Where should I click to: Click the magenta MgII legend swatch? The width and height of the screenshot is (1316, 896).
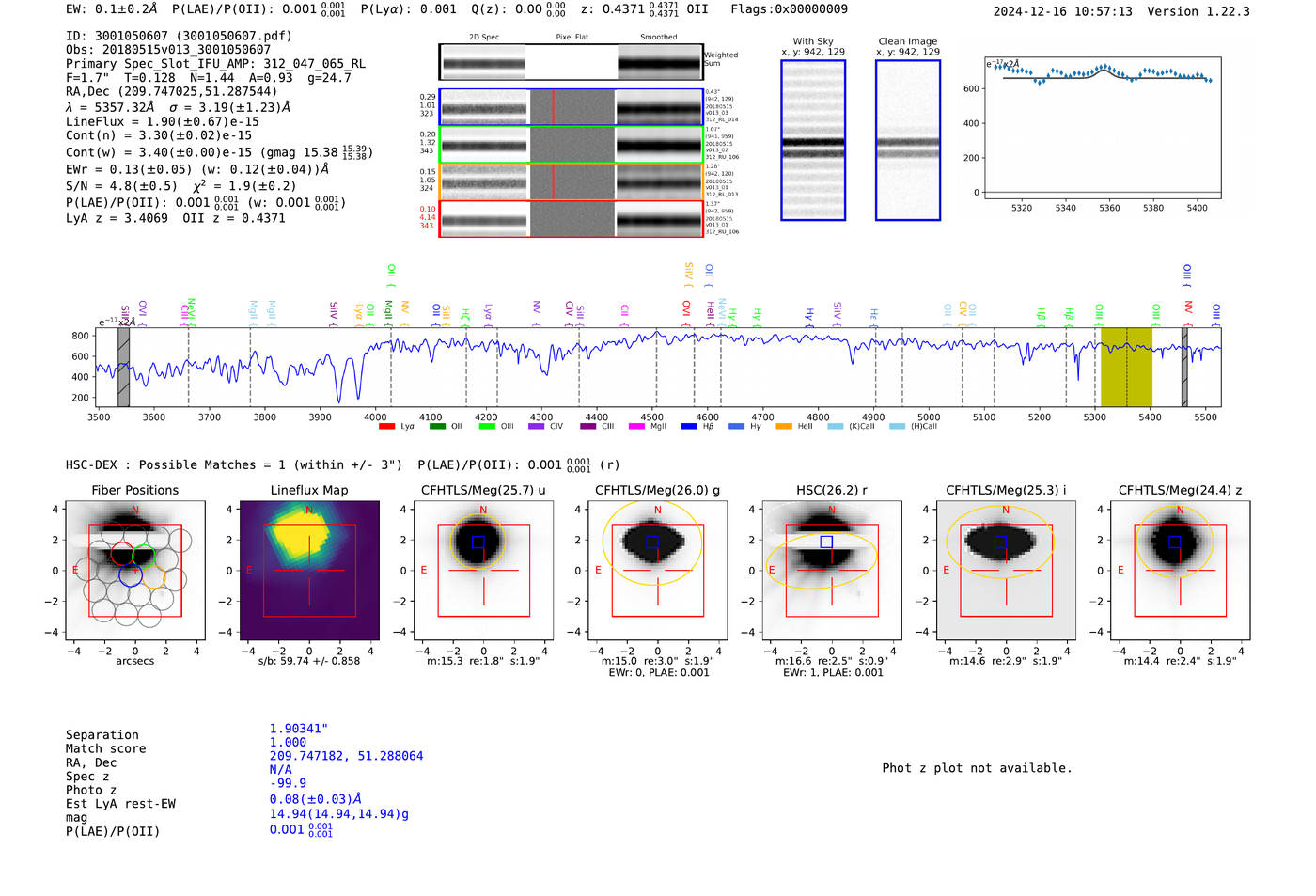click(x=637, y=426)
